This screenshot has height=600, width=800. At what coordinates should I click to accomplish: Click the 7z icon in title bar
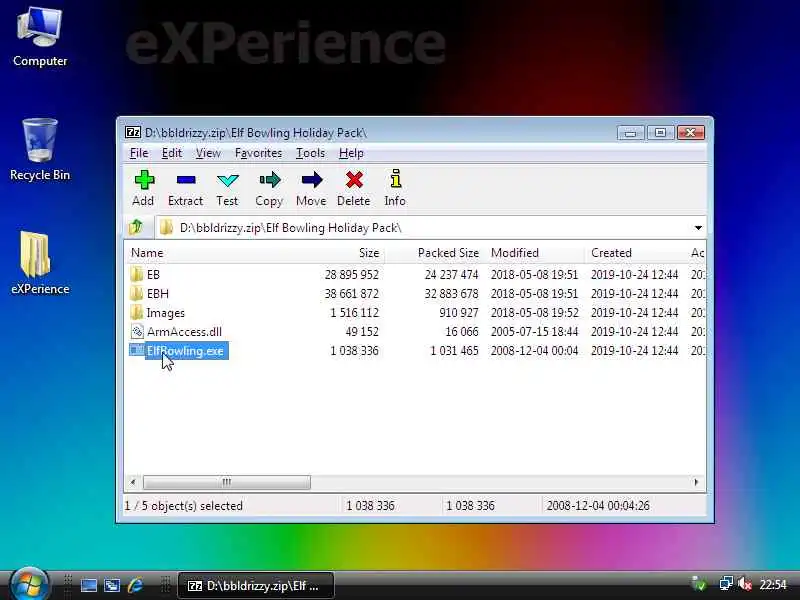pos(133,133)
